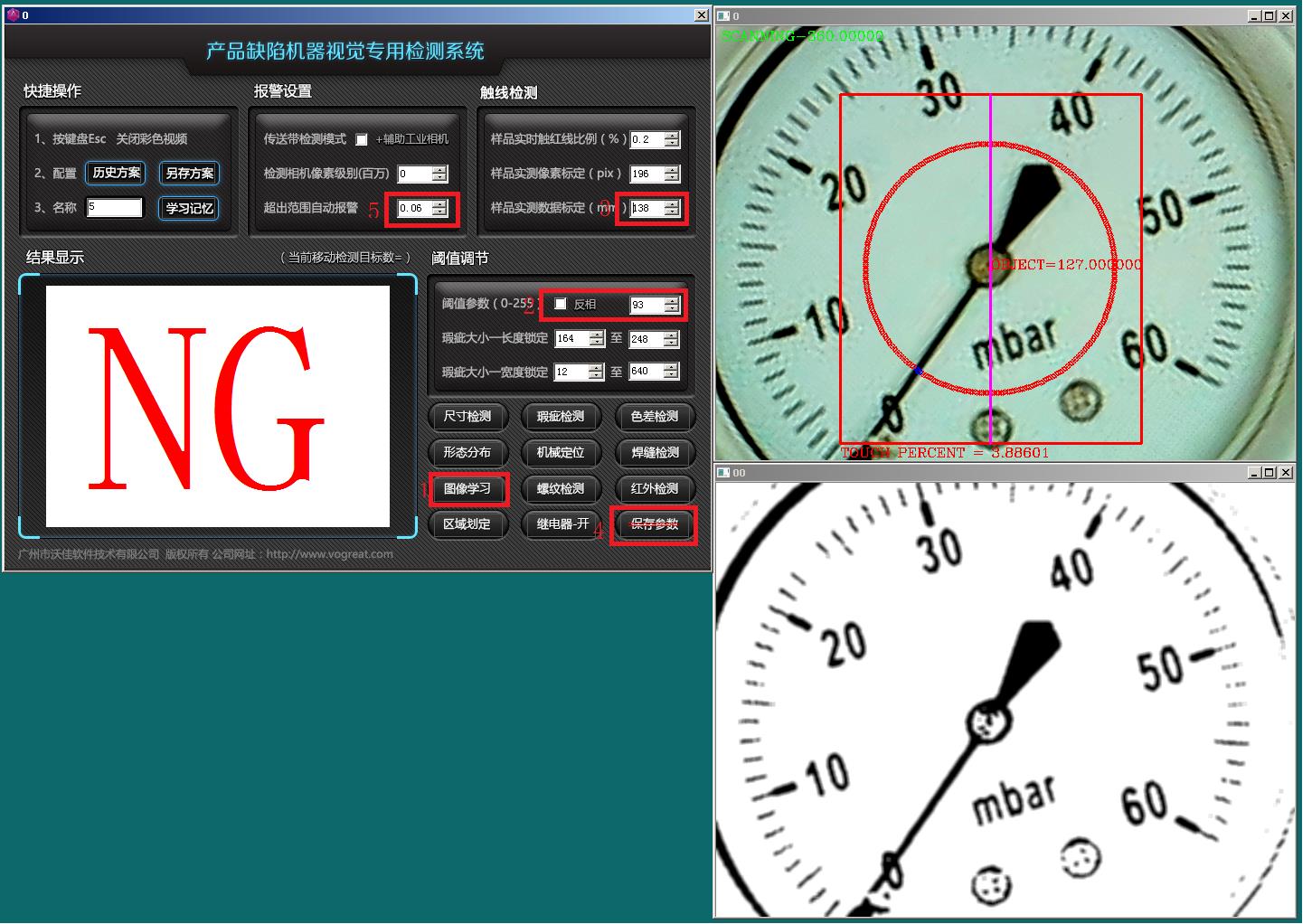Screen dimensions: 1312x924
Task: Click the TOUCH PERCENT readout in video window
Action: [945, 452]
